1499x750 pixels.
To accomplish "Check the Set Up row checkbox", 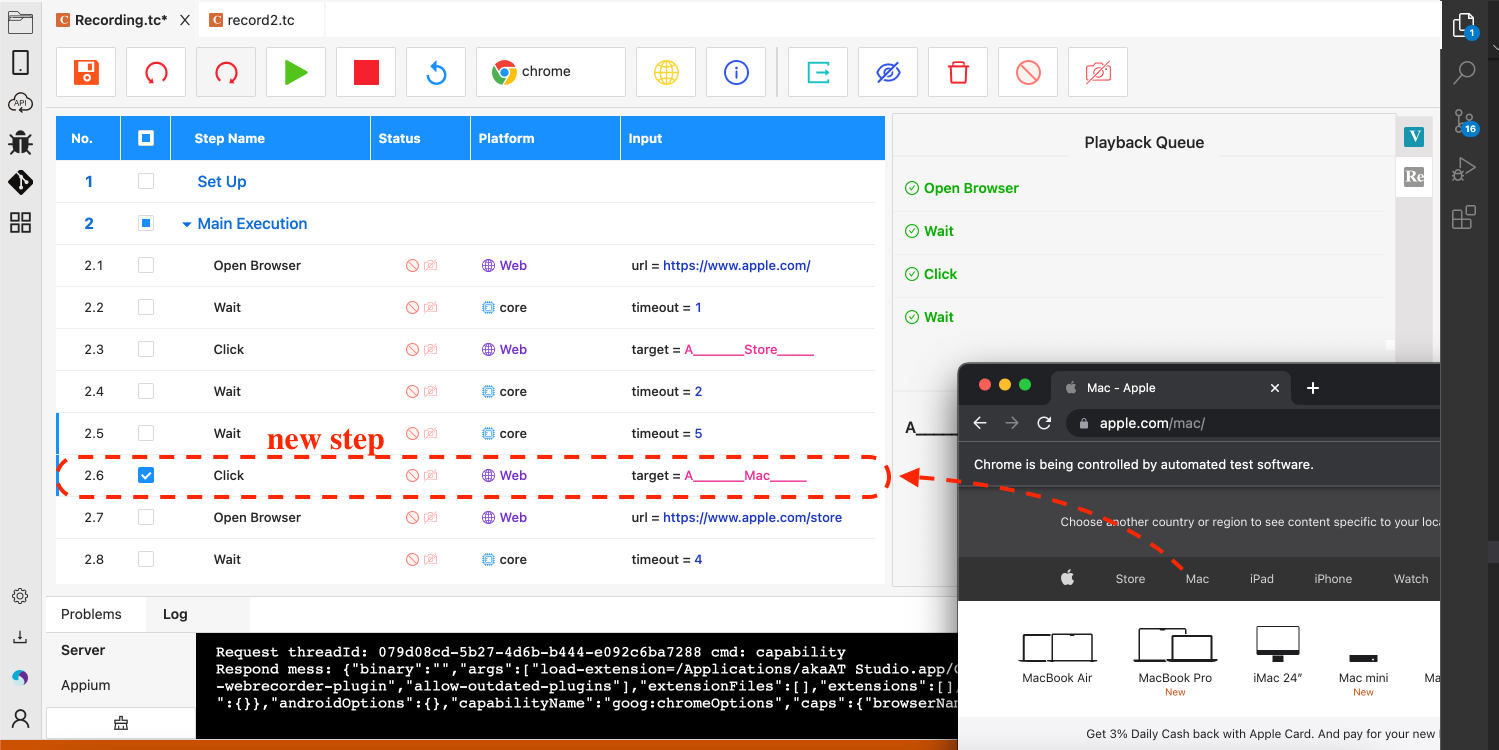I will [x=146, y=181].
